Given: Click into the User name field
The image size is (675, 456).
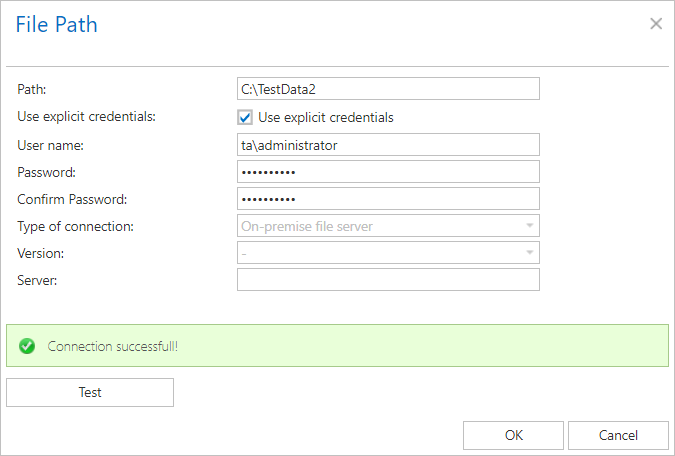Looking at the screenshot, I should click(x=388, y=145).
